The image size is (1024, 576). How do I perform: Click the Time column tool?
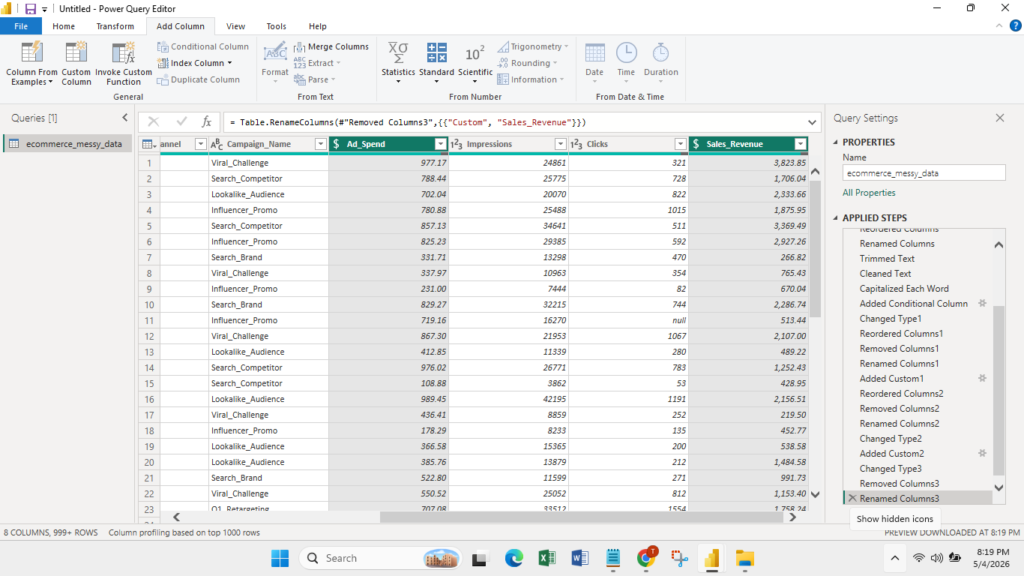pyautogui.click(x=626, y=63)
